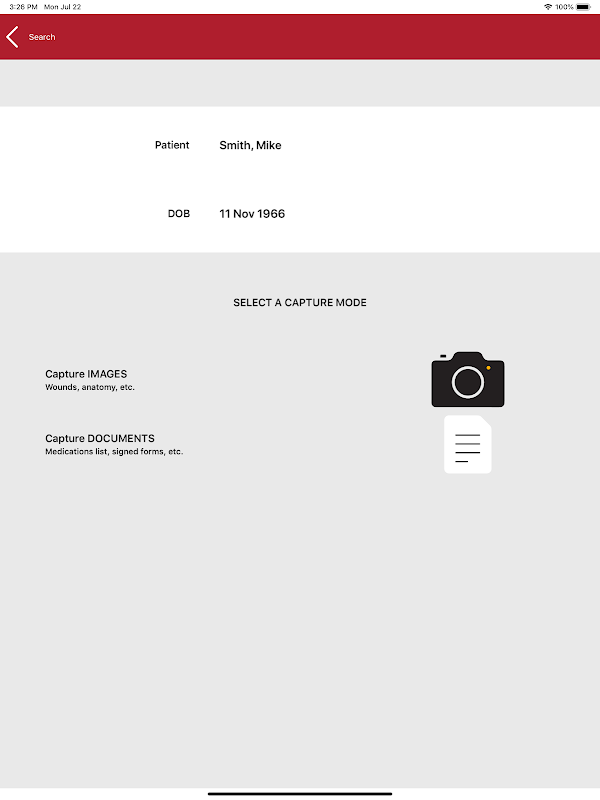Viewport: 600px width, 800px height.
Task: Tap the Wi-Fi status icon
Action: (548, 7)
